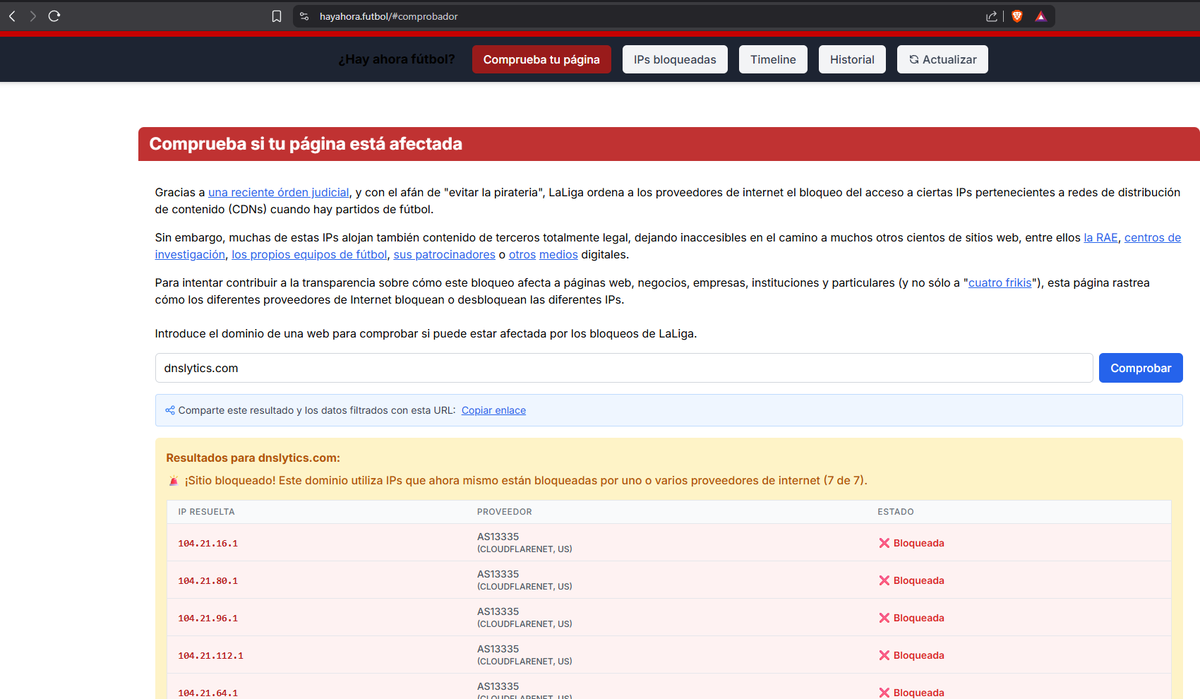The width and height of the screenshot is (1200, 699).
Task: Open the 'Comprueba tu página' tab
Action: [541, 60]
